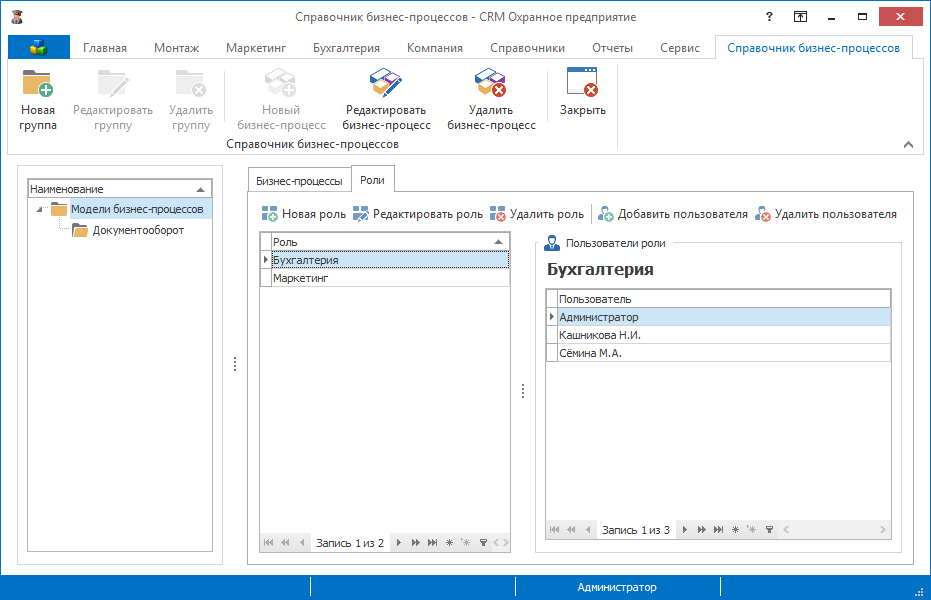
Task: Select user Сёмина М.А.
Action: click(724, 353)
